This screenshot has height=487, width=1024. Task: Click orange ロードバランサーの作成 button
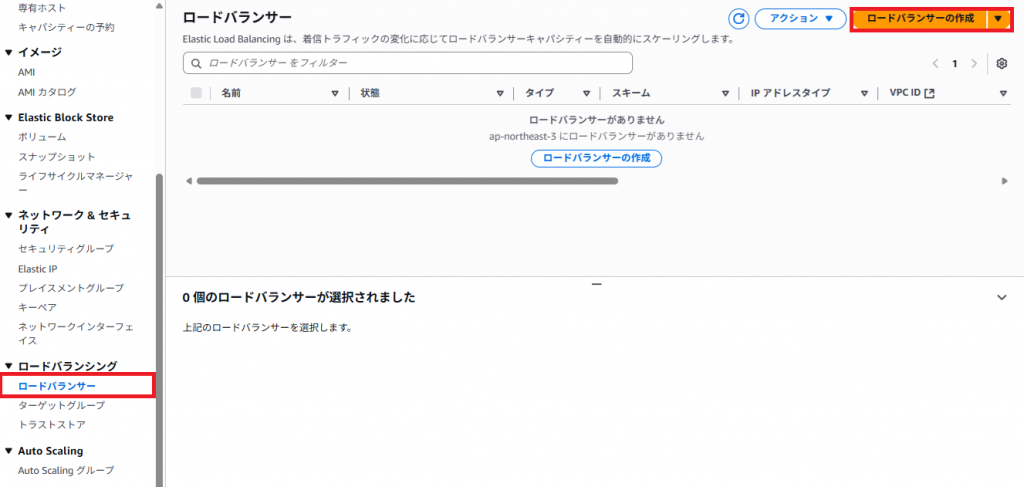coord(920,19)
